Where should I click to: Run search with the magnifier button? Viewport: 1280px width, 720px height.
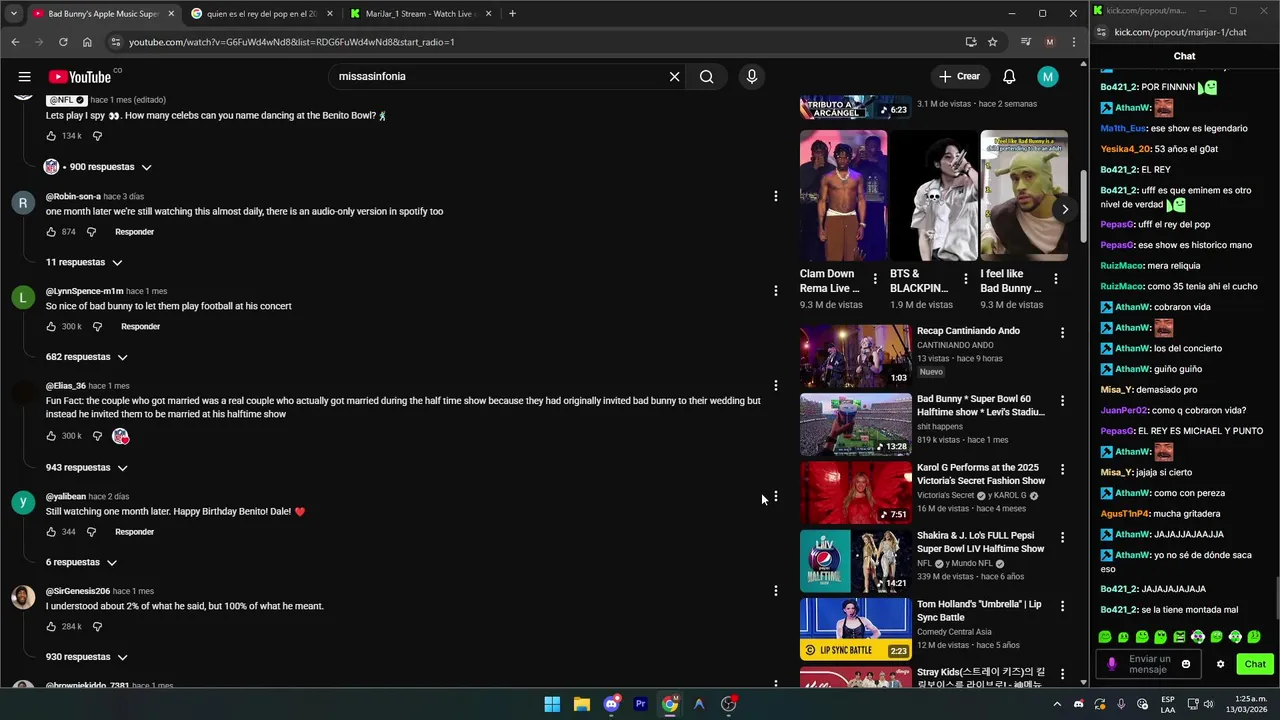click(x=707, y=77)
